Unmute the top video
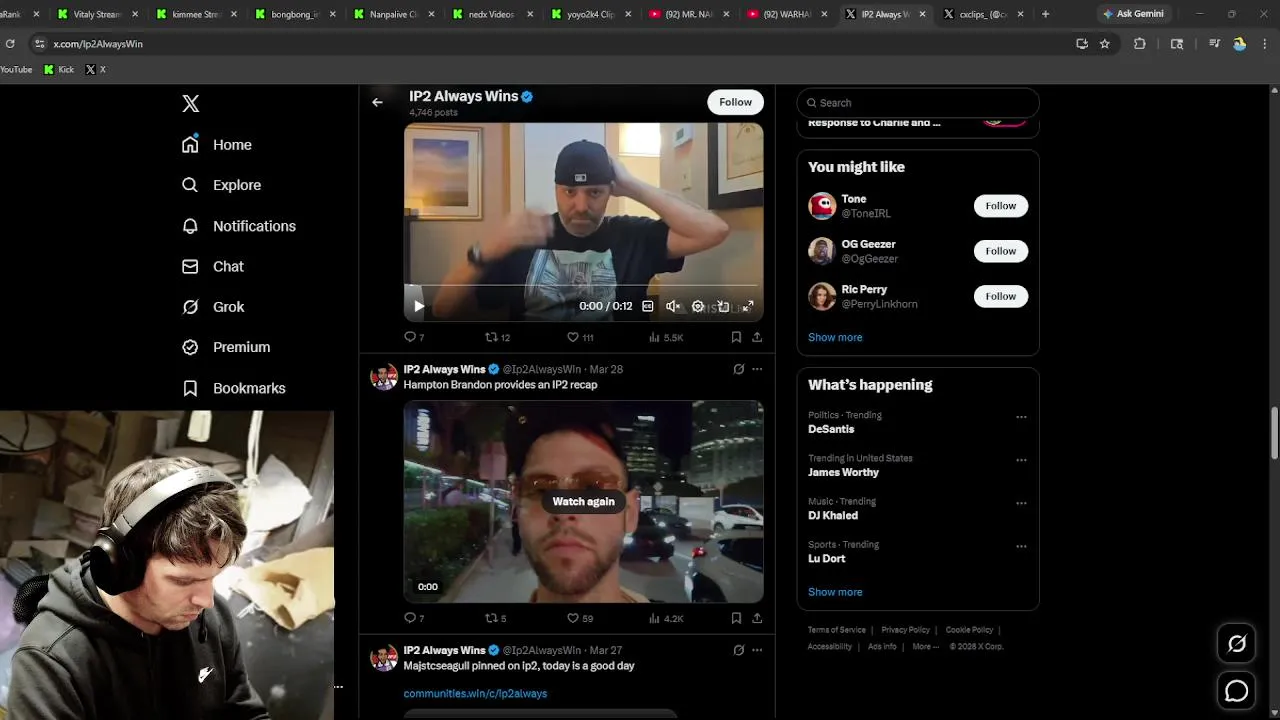Image resolution: width=1280 pixels, height=720 pixels. pos(673,306)
